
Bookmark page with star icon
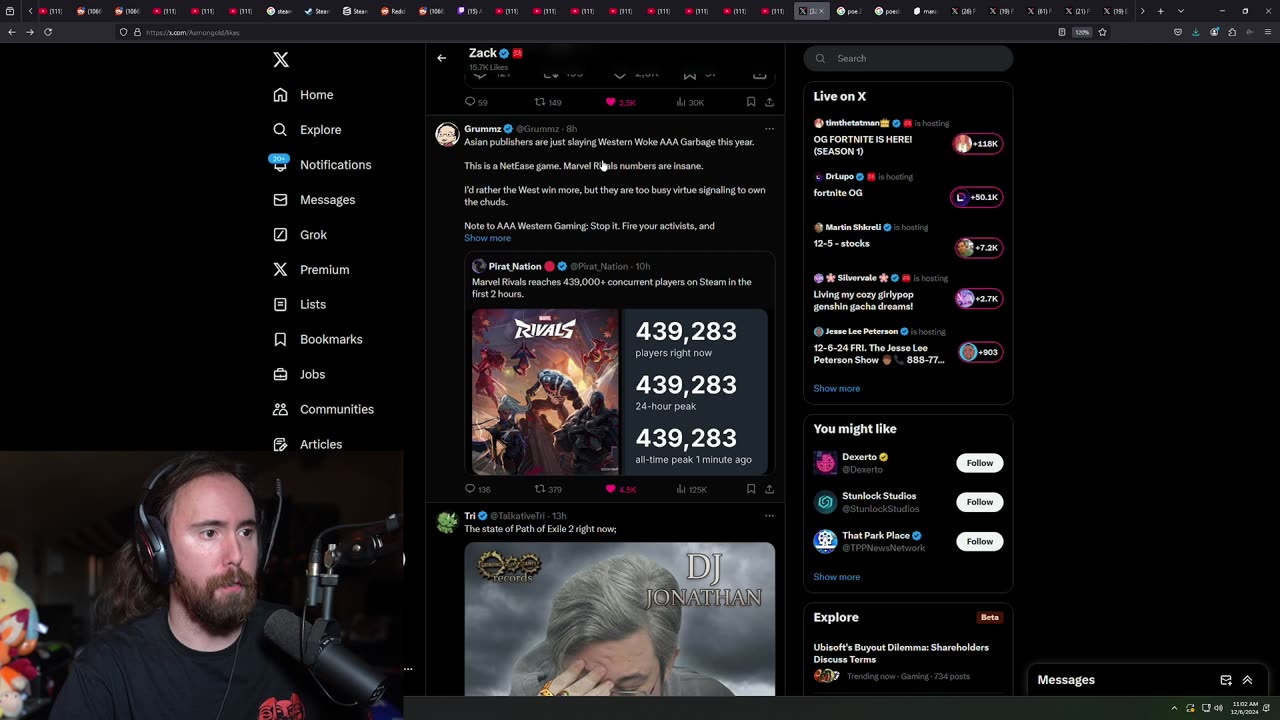point(1102,32)
